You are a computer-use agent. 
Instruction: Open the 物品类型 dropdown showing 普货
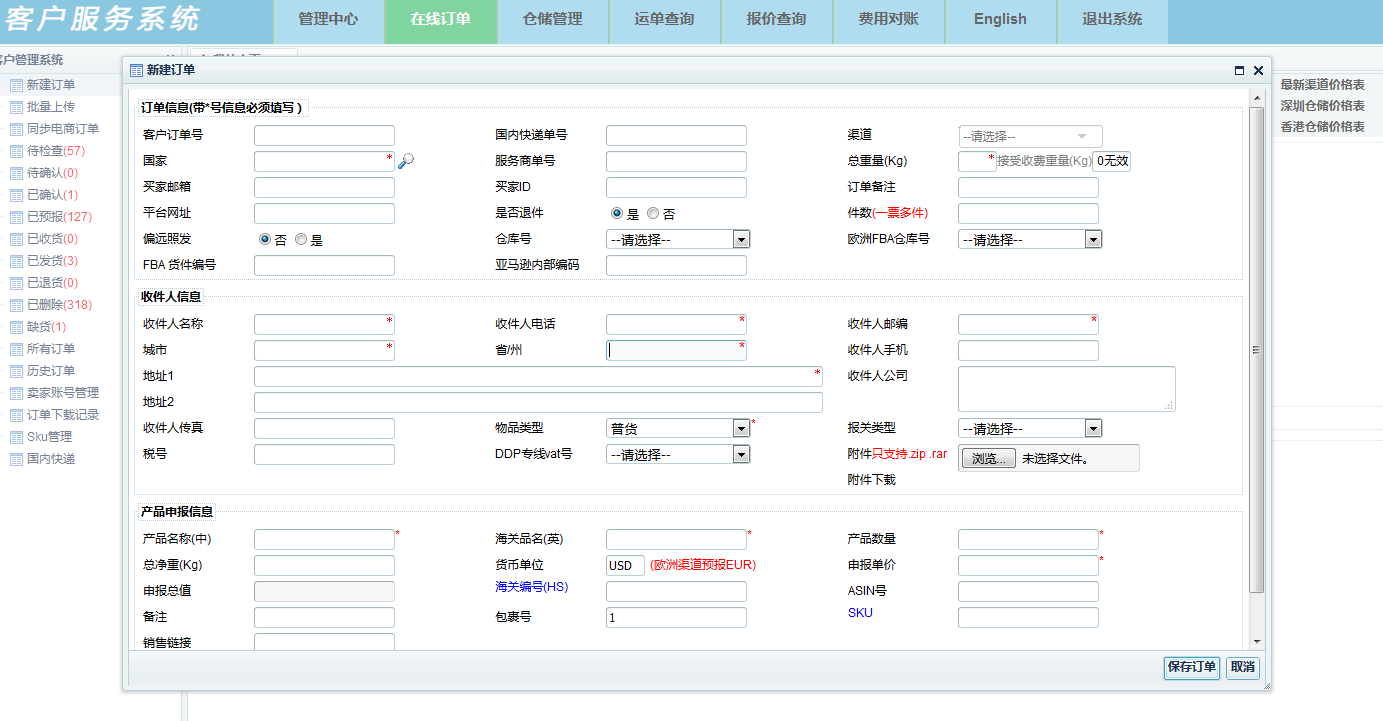pyautogui.click(x=741, y=428)
